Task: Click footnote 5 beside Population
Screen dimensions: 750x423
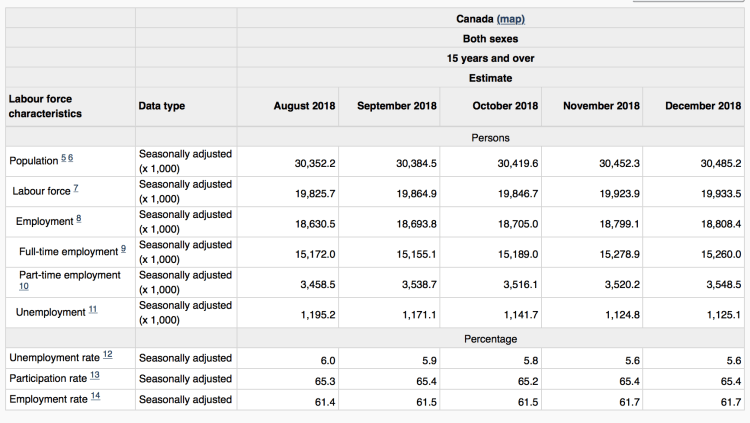Action: coord(62,160)
